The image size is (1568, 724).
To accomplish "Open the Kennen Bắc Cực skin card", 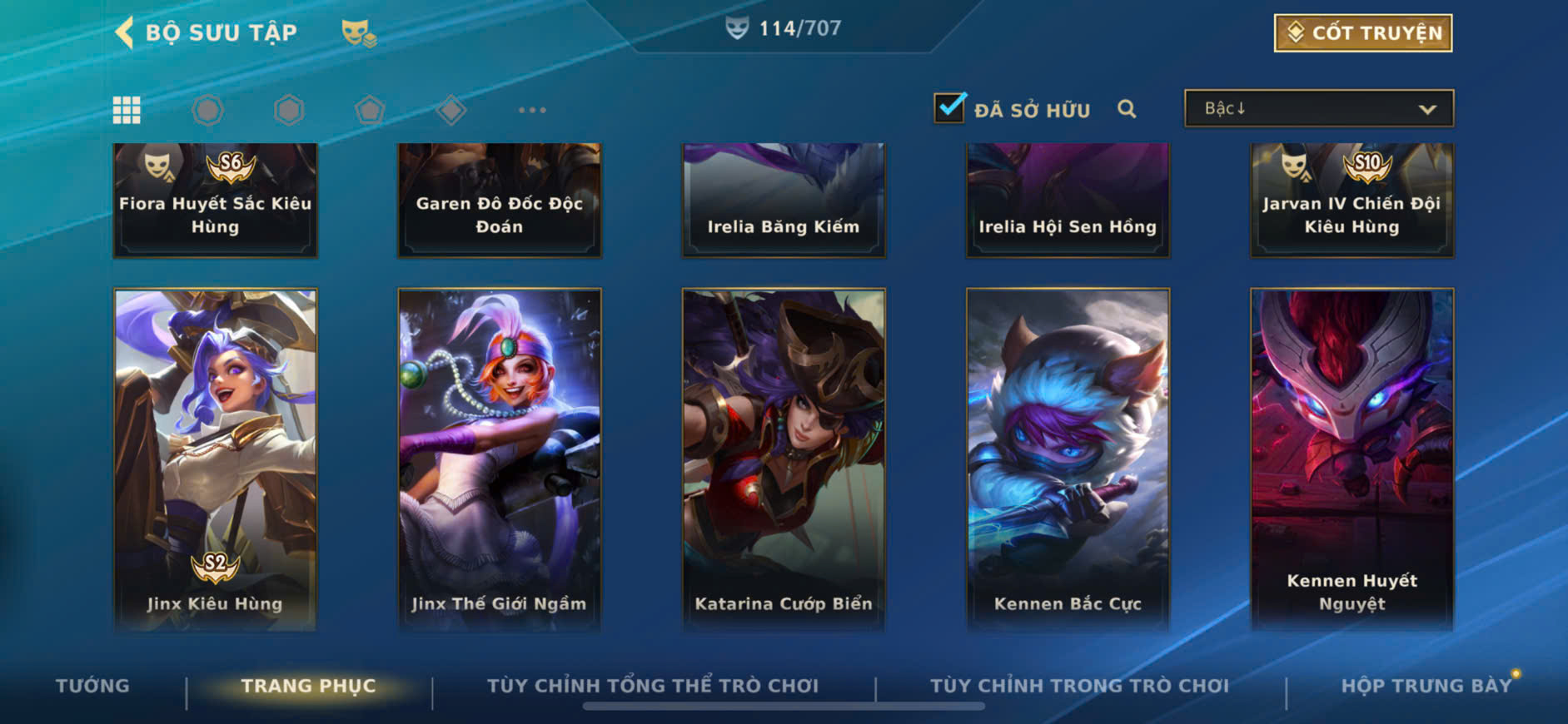I will [1068, 459].
